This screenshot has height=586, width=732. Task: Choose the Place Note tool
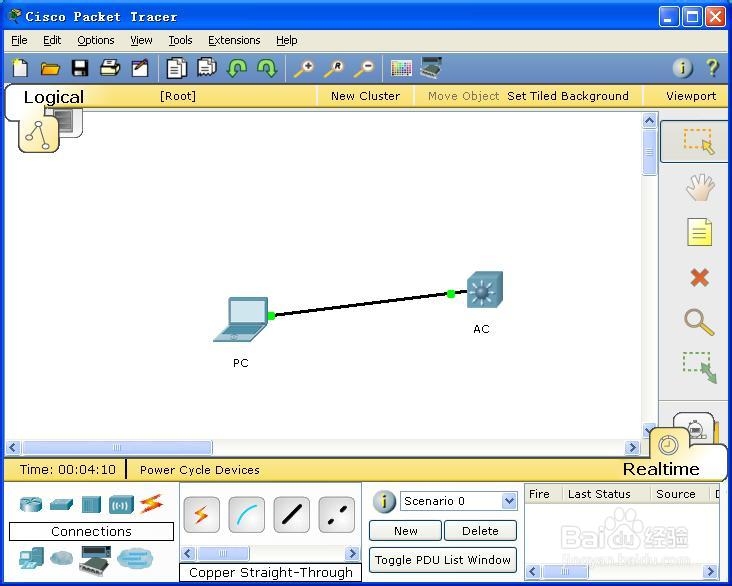699,232
